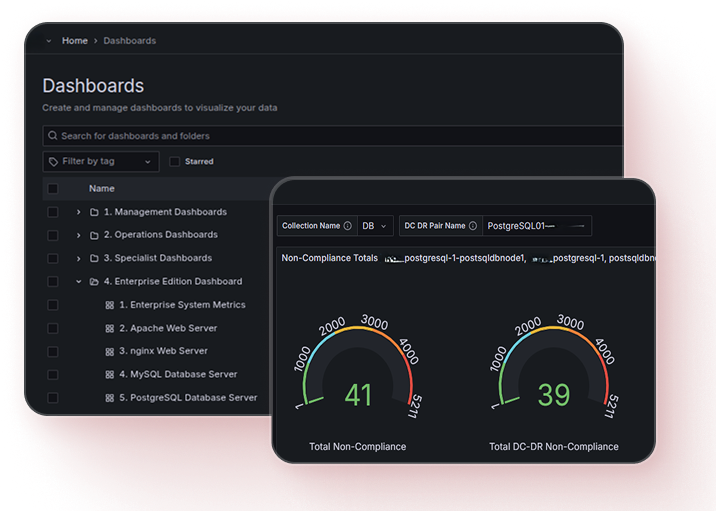Open 2. Apache Web Server dashboard
The image size is (716, 511).
pyautogui.click(x=168, y=328)
